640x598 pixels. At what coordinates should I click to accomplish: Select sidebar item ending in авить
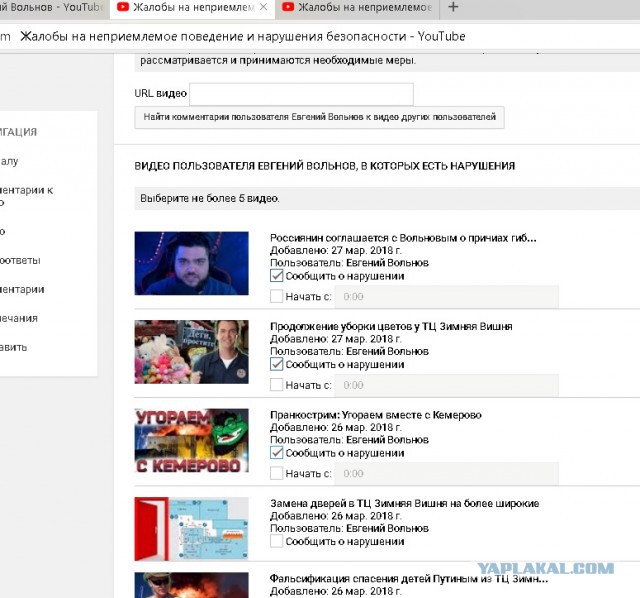[x=13, y=347]
